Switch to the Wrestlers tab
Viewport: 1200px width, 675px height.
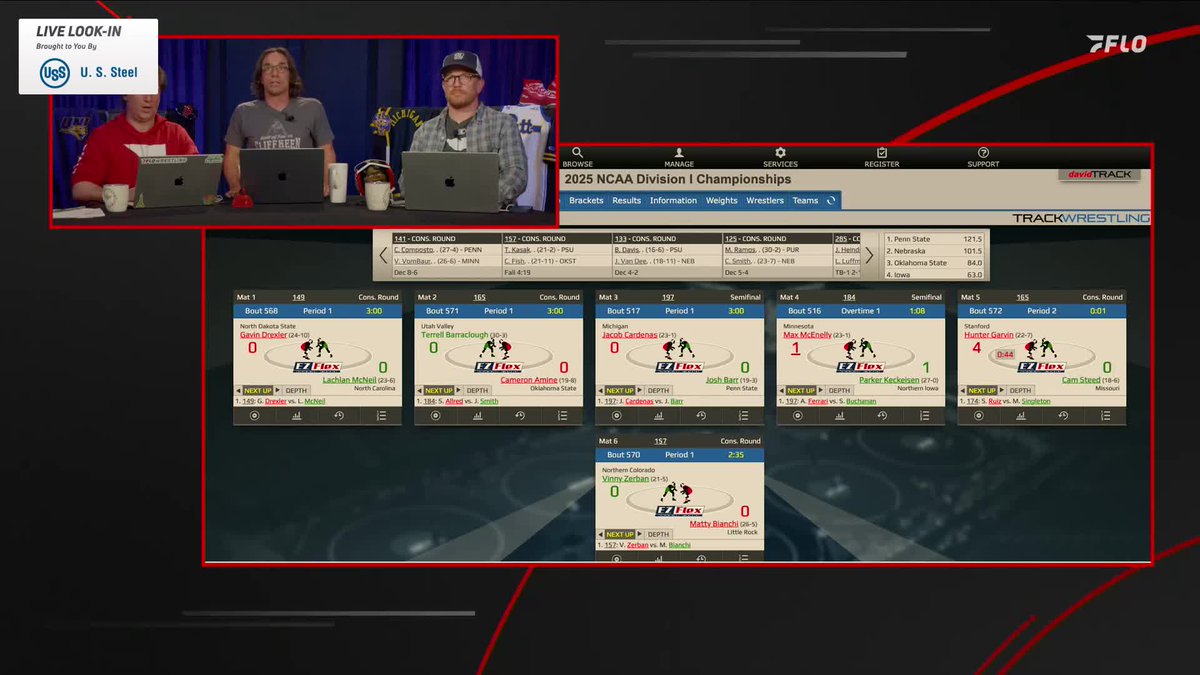click(x=765, y=201)
